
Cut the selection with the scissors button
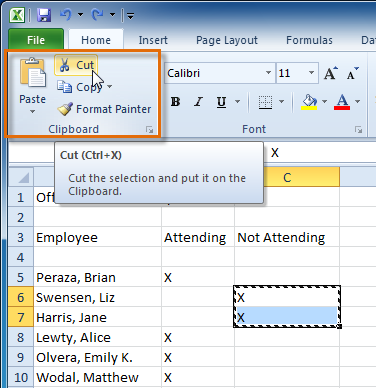point(76,65)
